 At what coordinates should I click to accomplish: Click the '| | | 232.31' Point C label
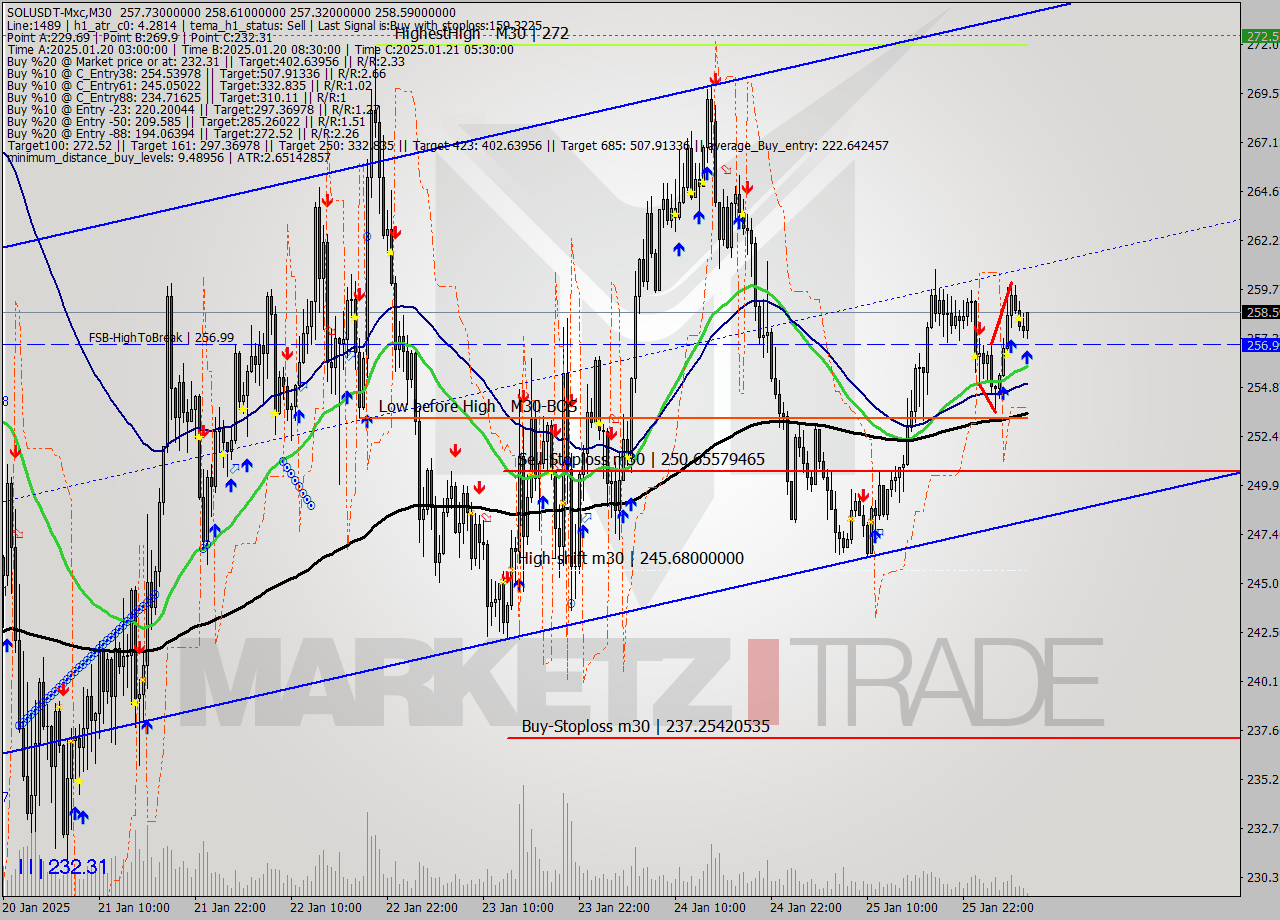click(62, 867)
